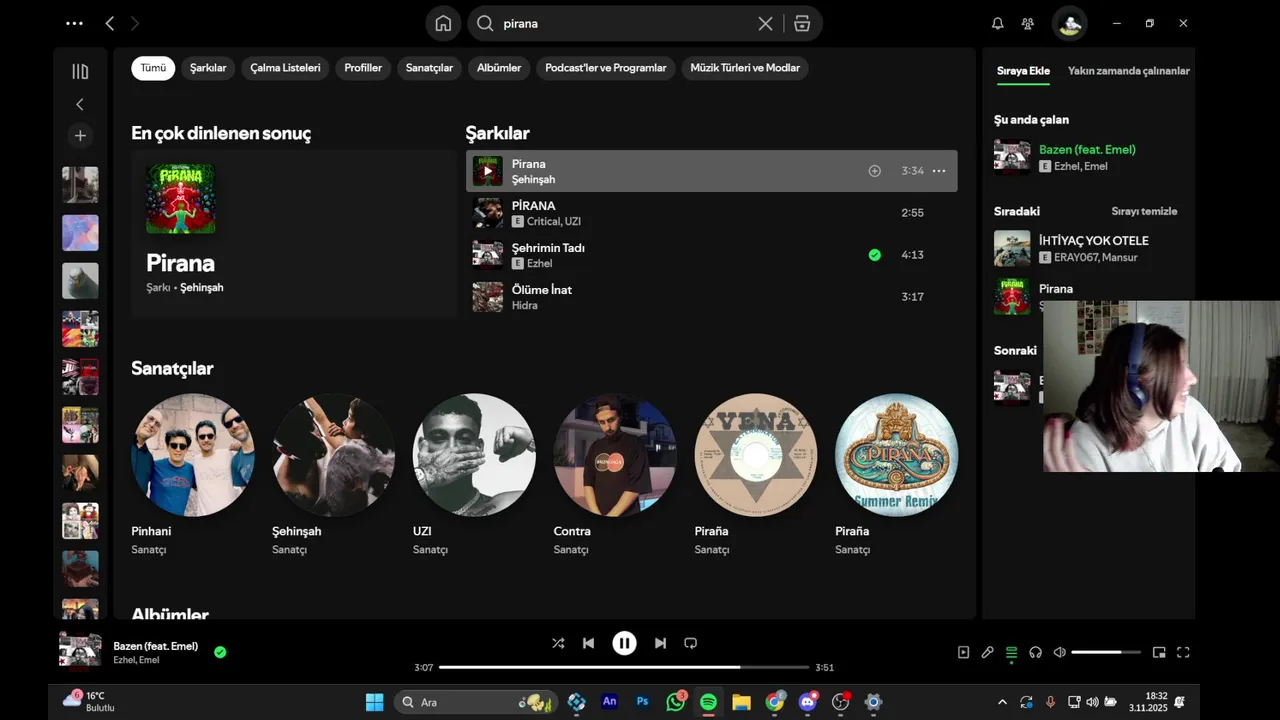Screen dimensions: 1280x720
Task: Open the Ölüme İnat track by Hidra
Action: coord(711,297)
